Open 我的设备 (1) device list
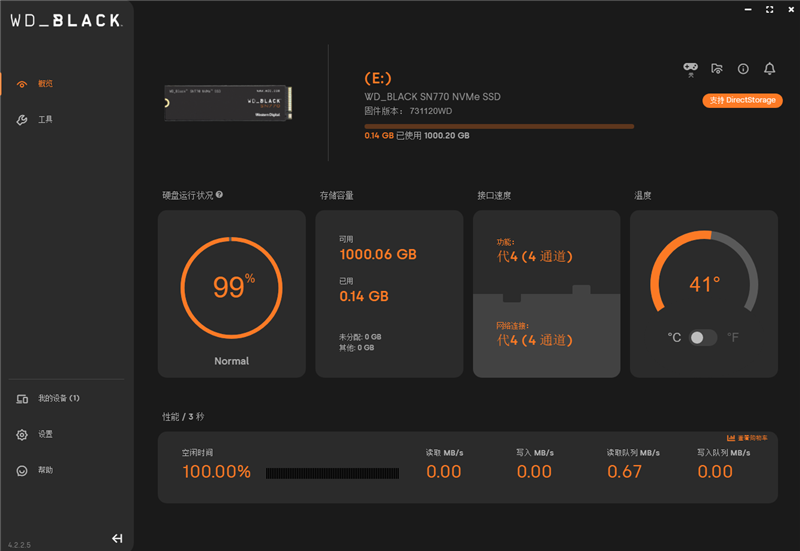 point(58,398)
